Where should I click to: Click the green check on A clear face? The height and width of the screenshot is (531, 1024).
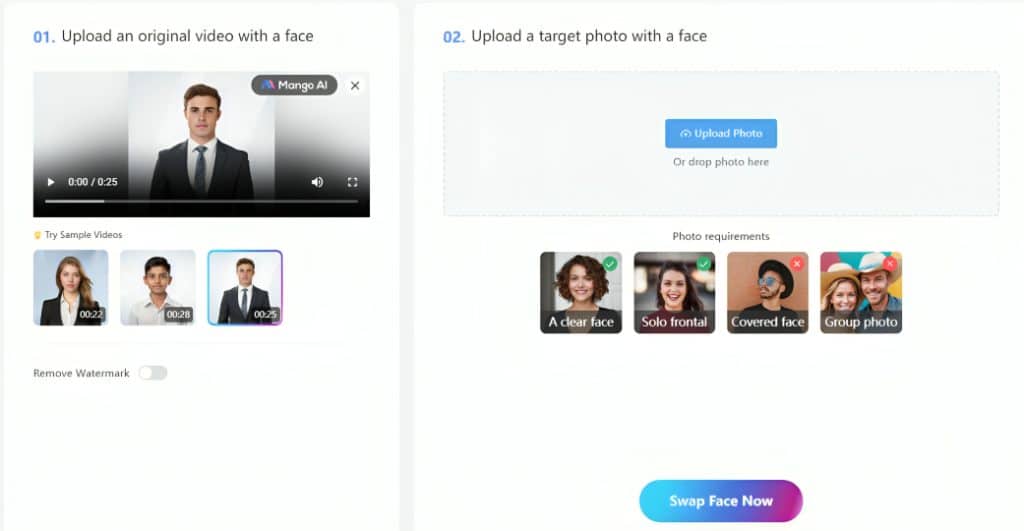[610, 264]
